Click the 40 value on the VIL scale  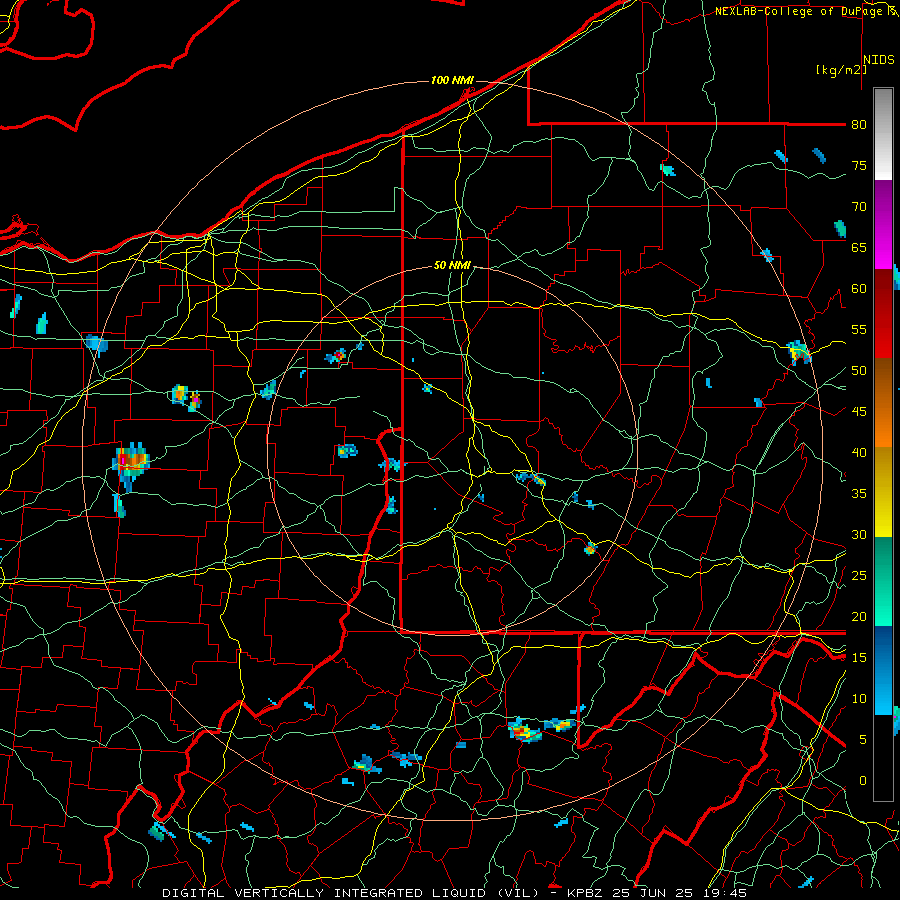coord(859,452)
